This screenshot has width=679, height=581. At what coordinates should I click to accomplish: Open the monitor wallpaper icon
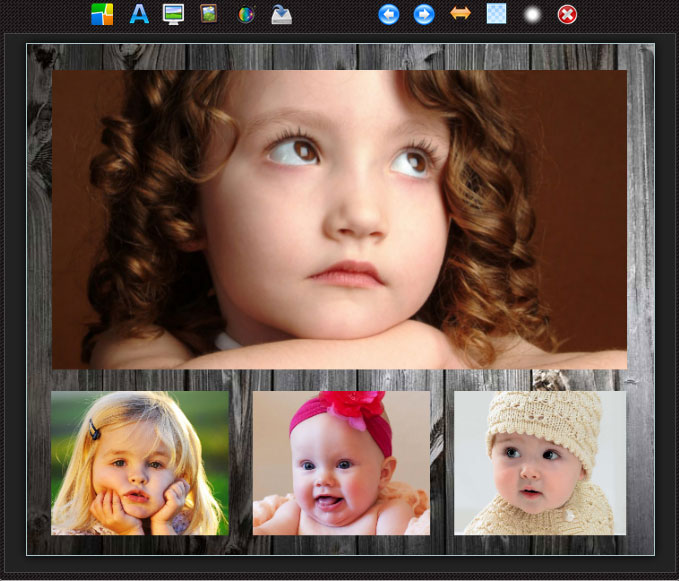click(173, 14)
